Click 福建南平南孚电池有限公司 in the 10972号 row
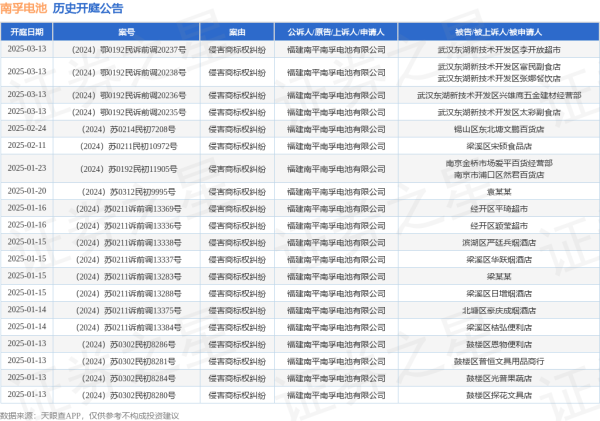This screenshot has height=421, width=600. (336, 146)
